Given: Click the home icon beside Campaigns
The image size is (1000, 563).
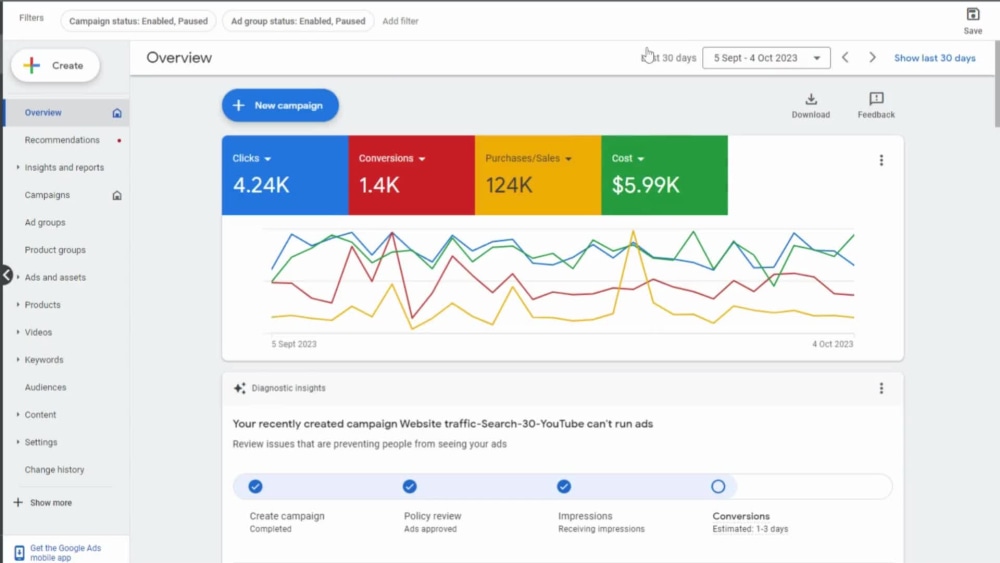Looking at the screenshot, I should point(117,195).
